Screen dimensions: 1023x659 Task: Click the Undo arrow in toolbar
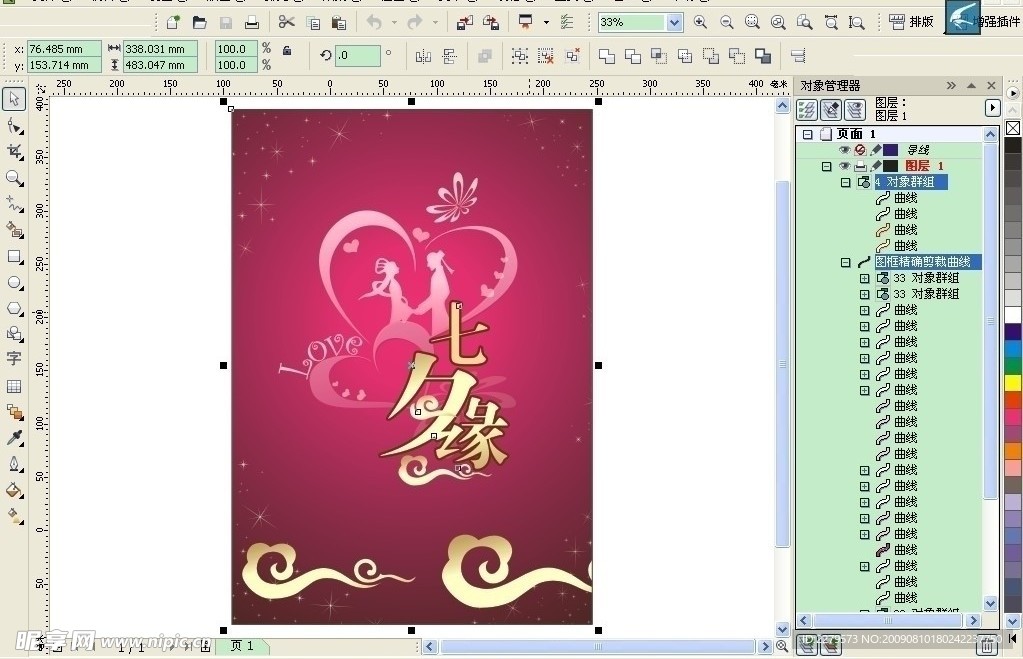(374, 22)
